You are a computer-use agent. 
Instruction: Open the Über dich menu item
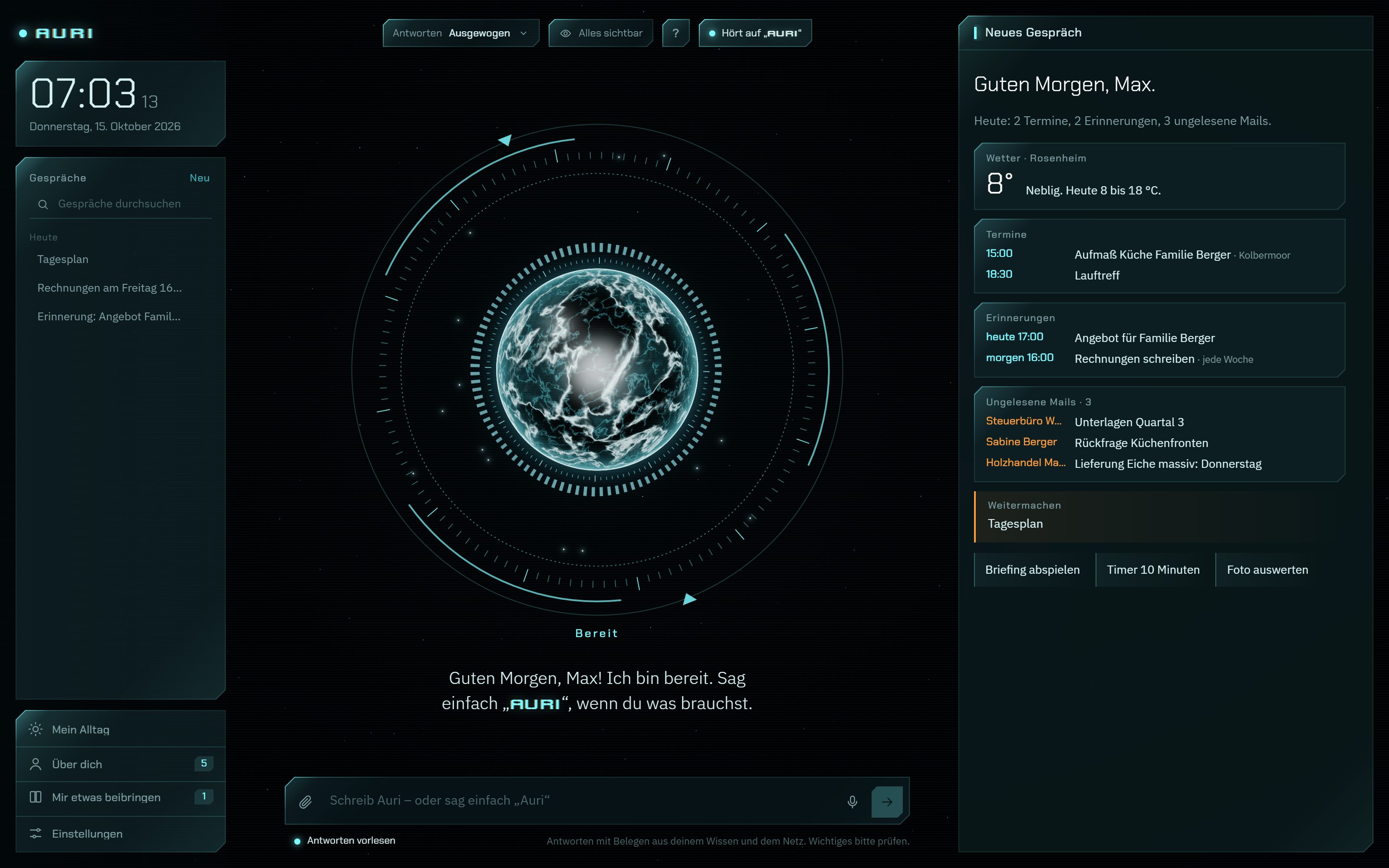[121, 764]
